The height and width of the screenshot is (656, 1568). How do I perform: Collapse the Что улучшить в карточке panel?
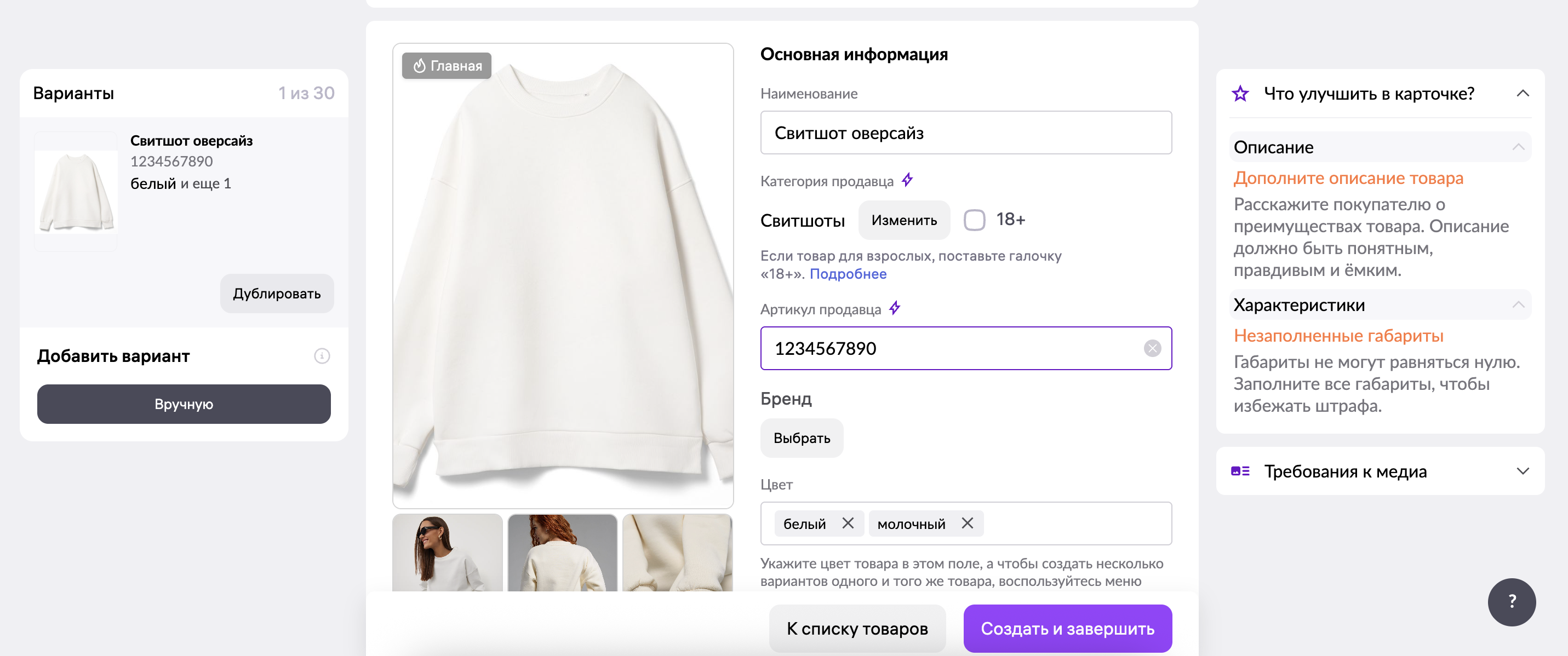click(x=1523, y=93)
